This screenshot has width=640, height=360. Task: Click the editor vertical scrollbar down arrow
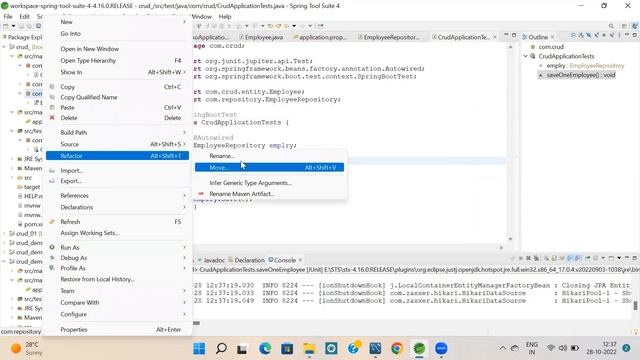pyautogui.click(x=510, y=239)
